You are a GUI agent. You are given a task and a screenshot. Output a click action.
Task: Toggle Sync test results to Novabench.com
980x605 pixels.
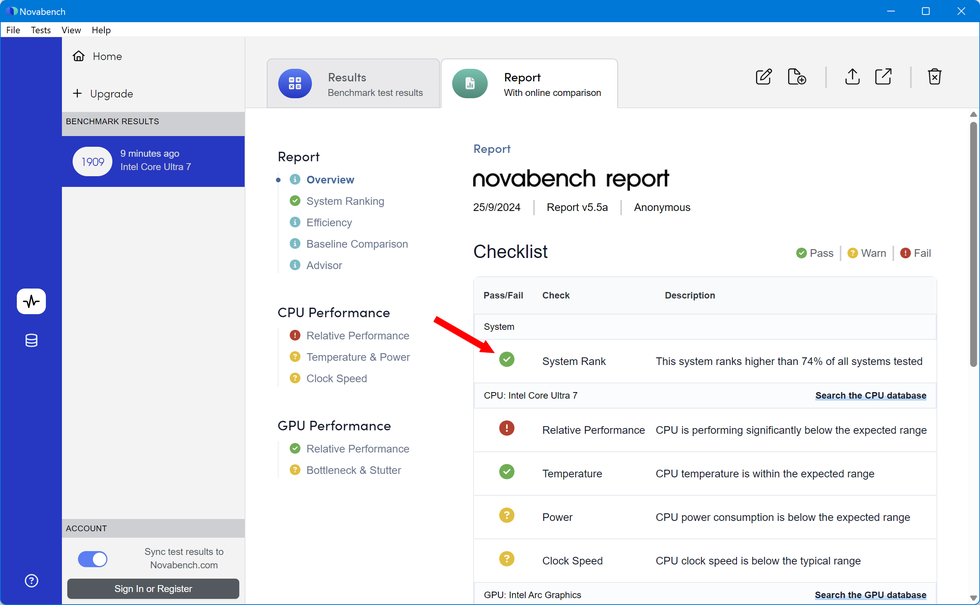(93, 559)
